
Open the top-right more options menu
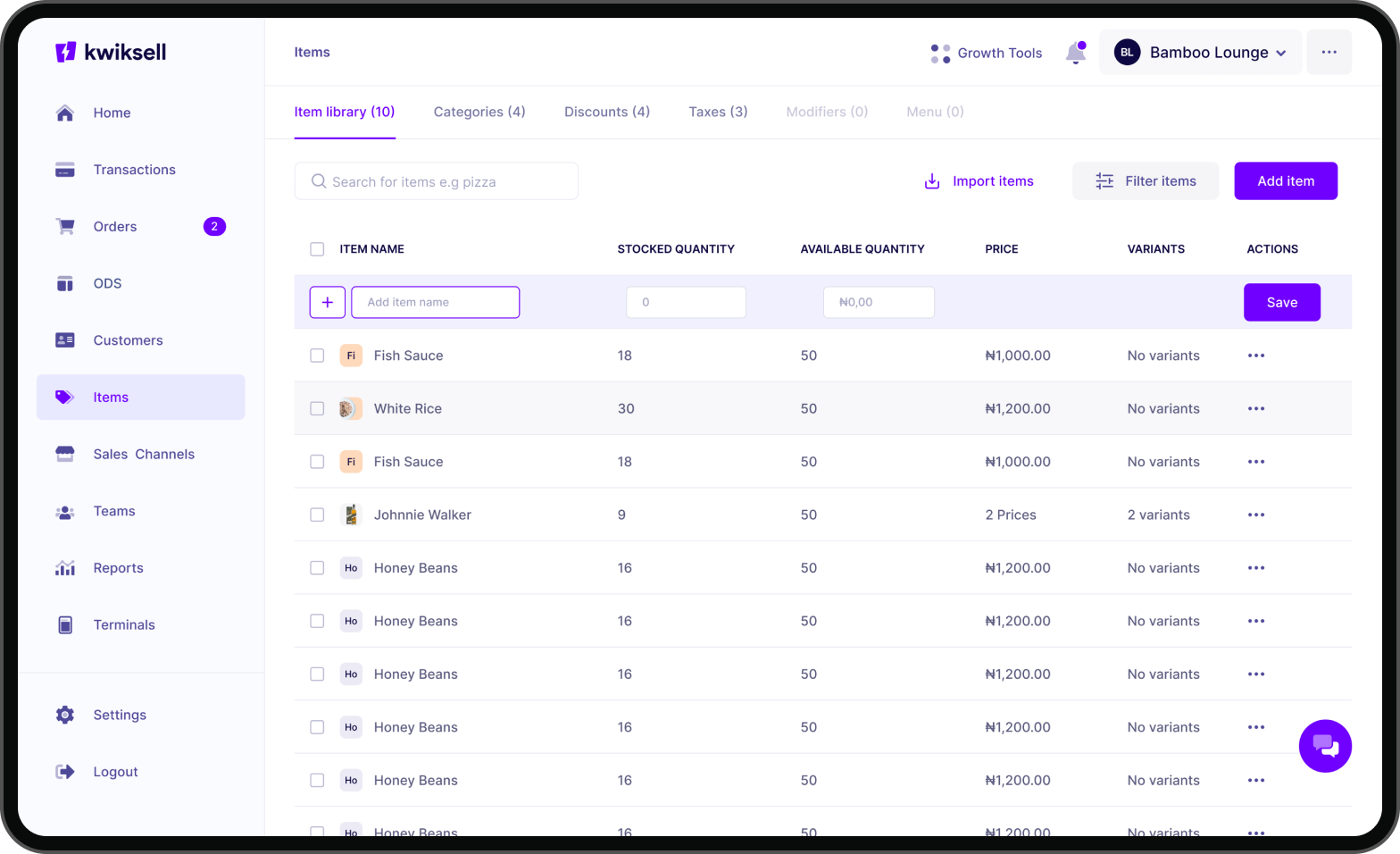[1329, 53]
